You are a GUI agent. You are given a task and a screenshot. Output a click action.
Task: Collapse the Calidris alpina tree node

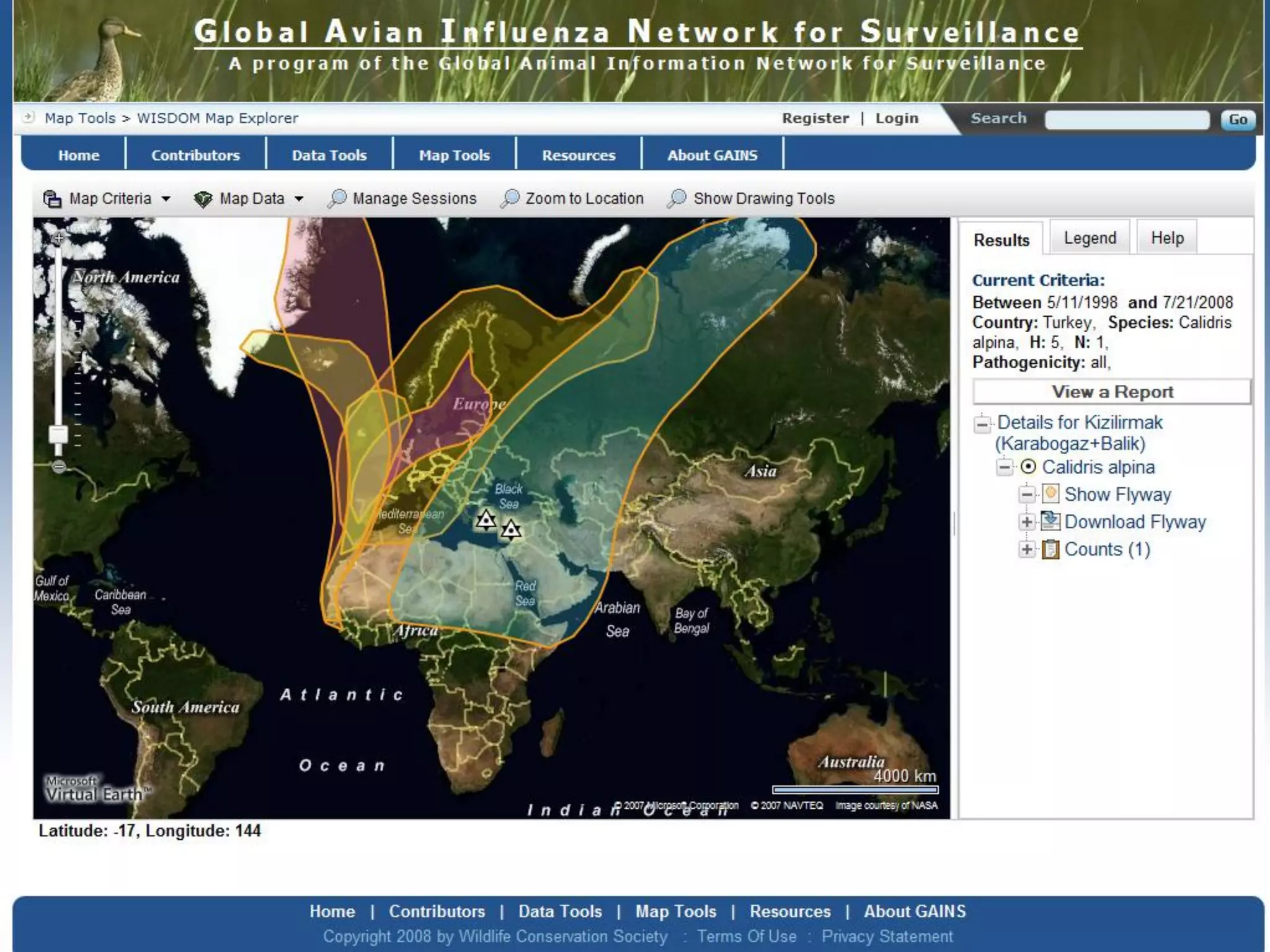1005,467
